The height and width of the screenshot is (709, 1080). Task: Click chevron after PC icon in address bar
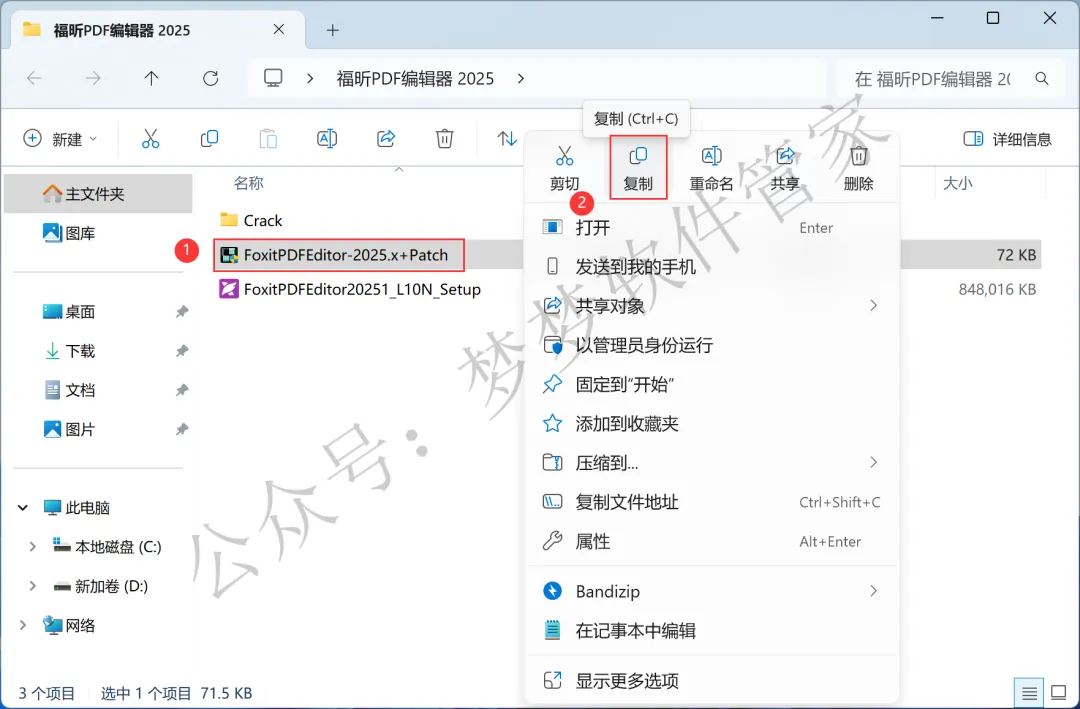[310, 79]
